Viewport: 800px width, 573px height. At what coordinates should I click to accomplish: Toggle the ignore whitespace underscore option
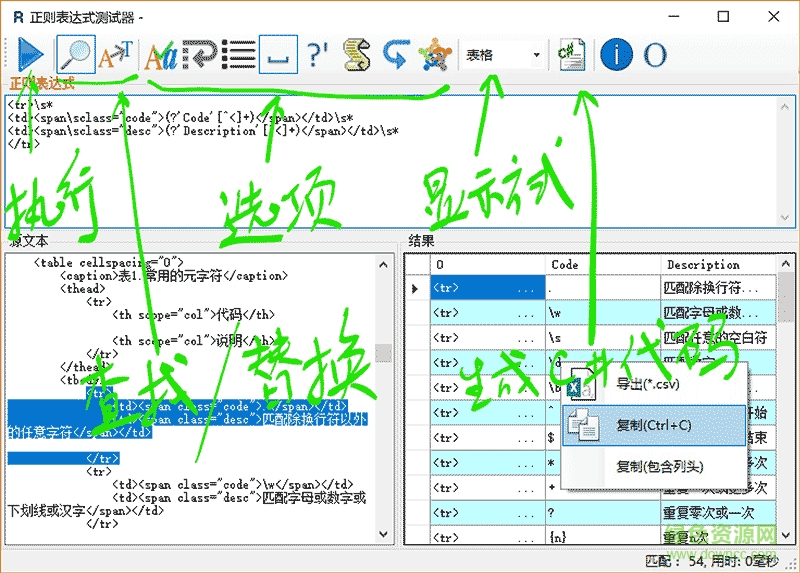pos(278,54)
